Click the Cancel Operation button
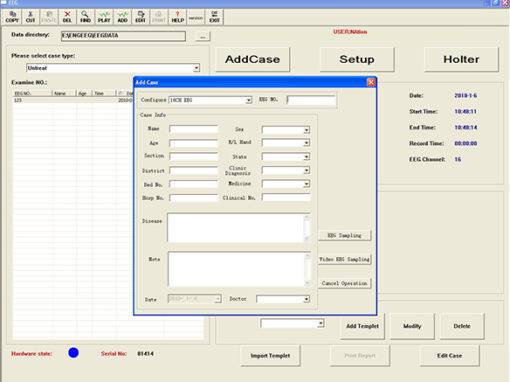Viewport: 510px width, 382px height. point(344,283)
